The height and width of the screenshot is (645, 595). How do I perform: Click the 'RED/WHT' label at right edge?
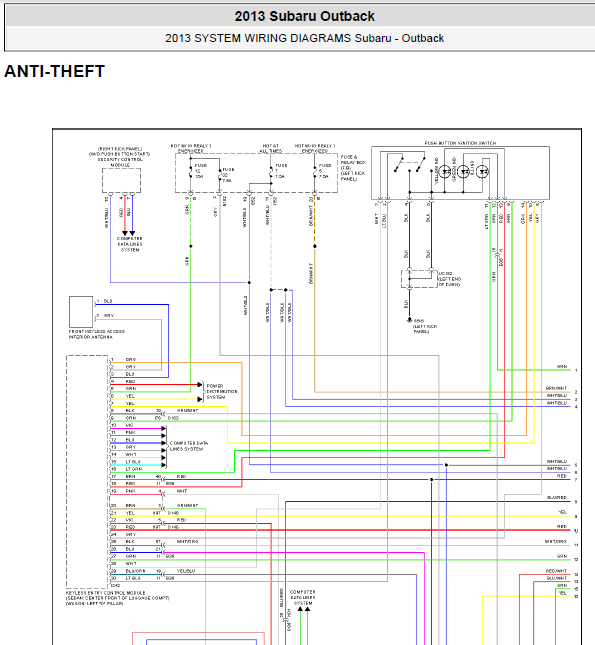556,571
